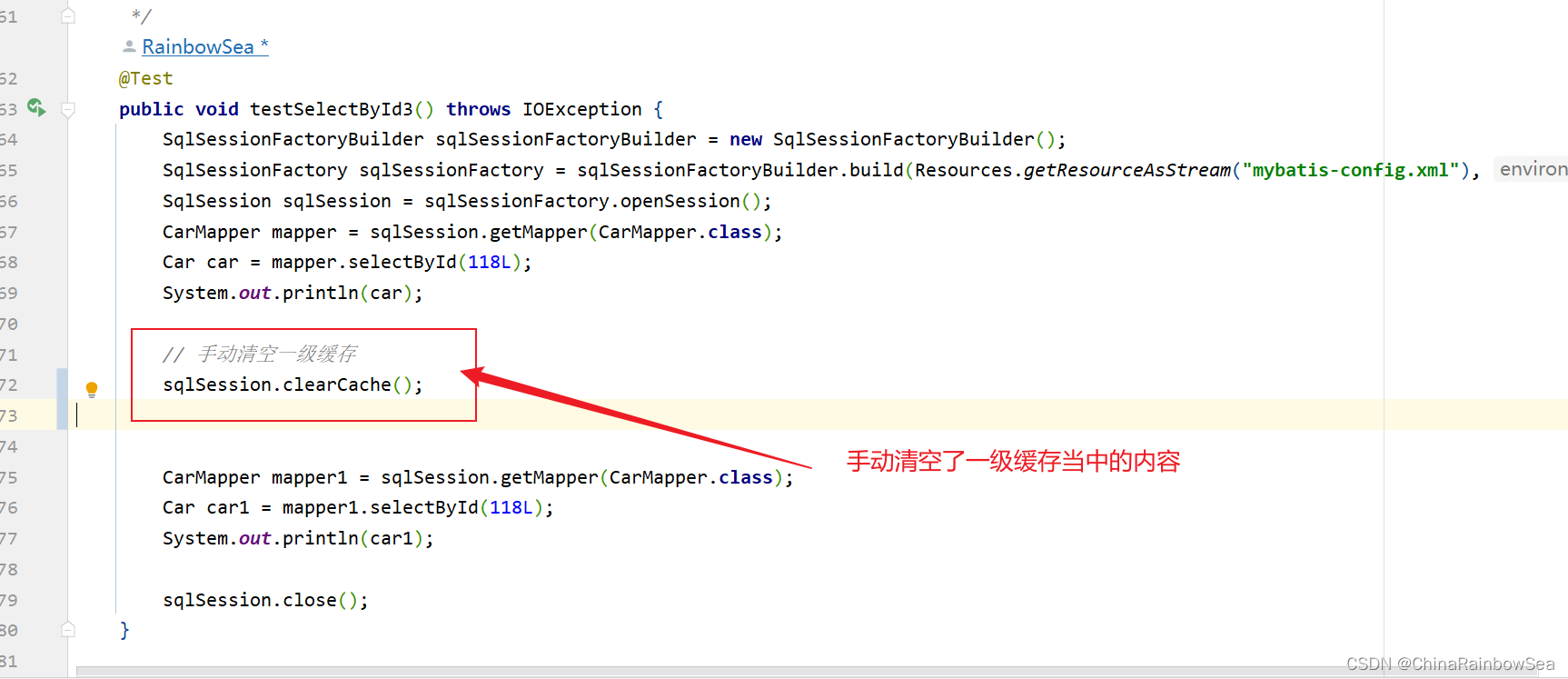Click the @Test annotation
Image resolution: width=1568 pixels, height=679 pixels.
coord(145,78)
